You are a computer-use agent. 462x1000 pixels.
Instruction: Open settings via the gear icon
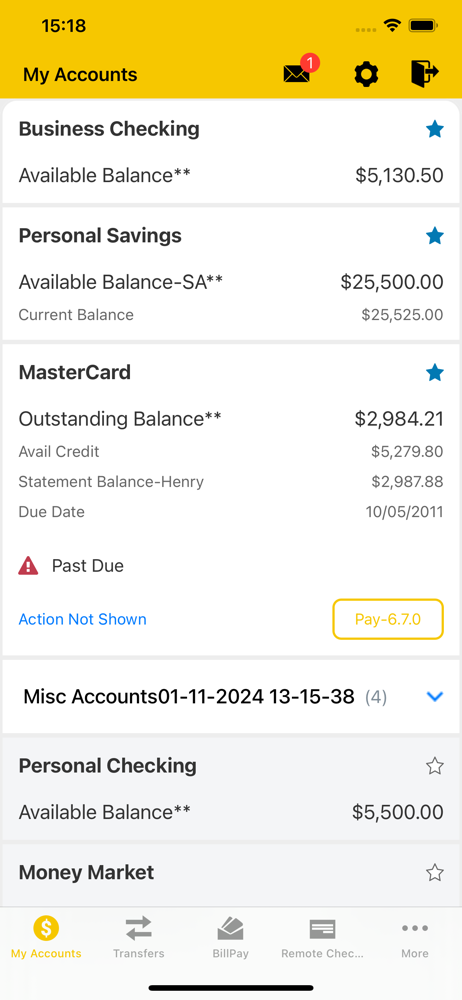click(366, 75)
